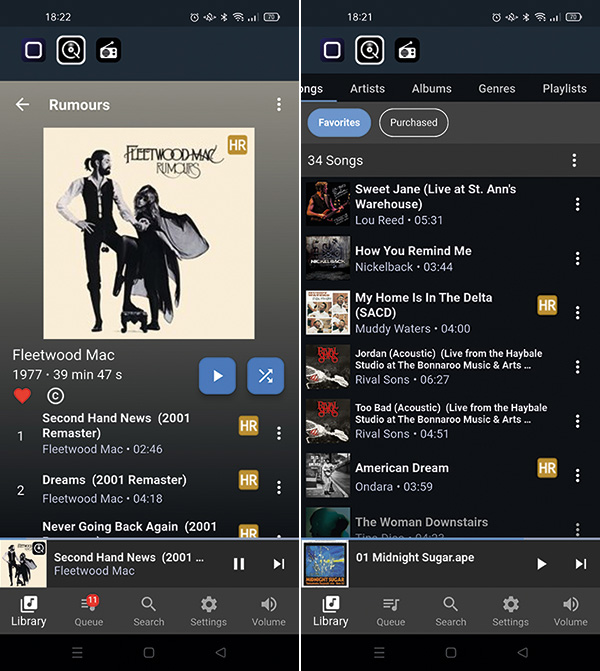
Task: Tap the Nickelback album thumbnail
Action: 328,258
